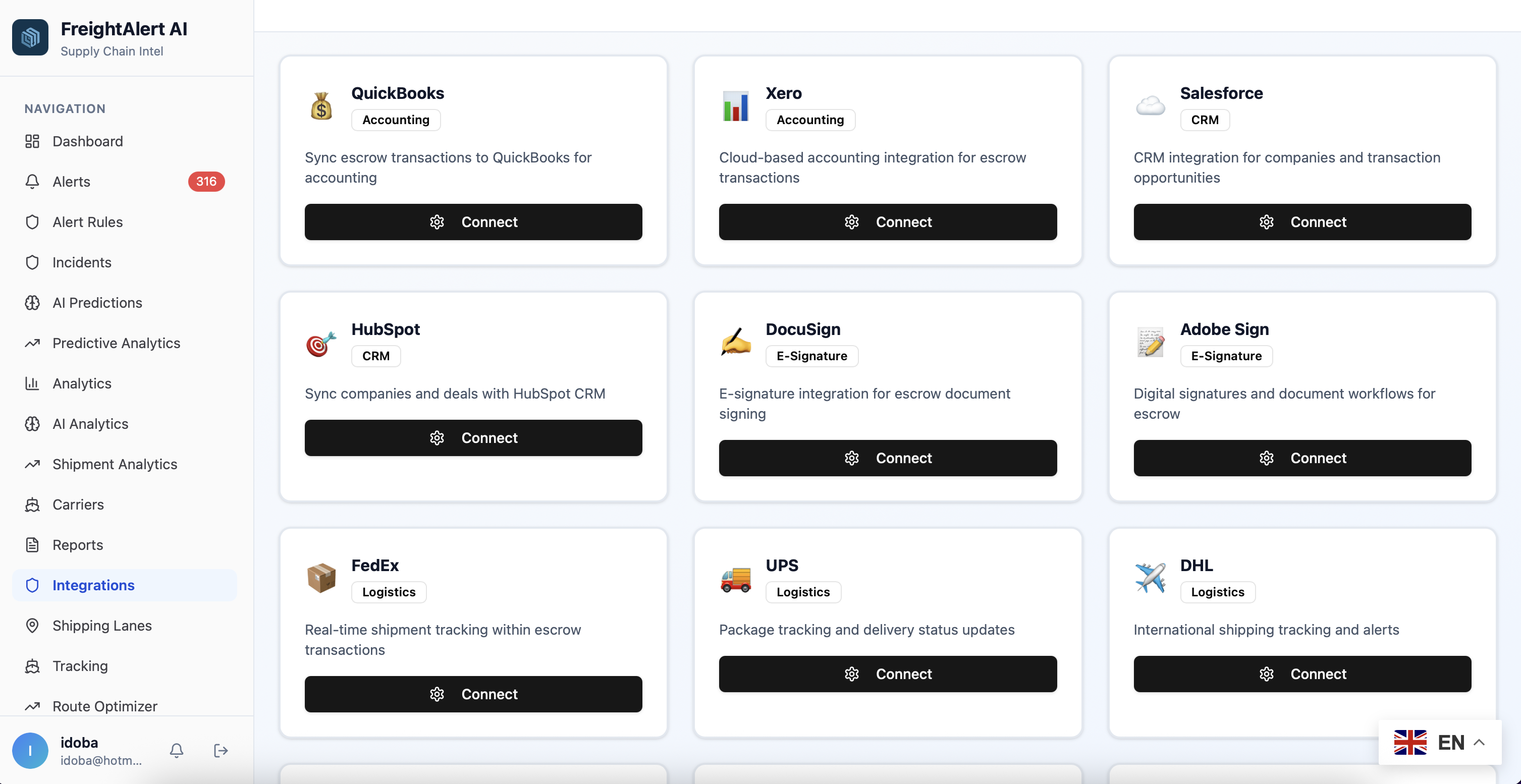Expand the EN language selector

pos(1440,742)
